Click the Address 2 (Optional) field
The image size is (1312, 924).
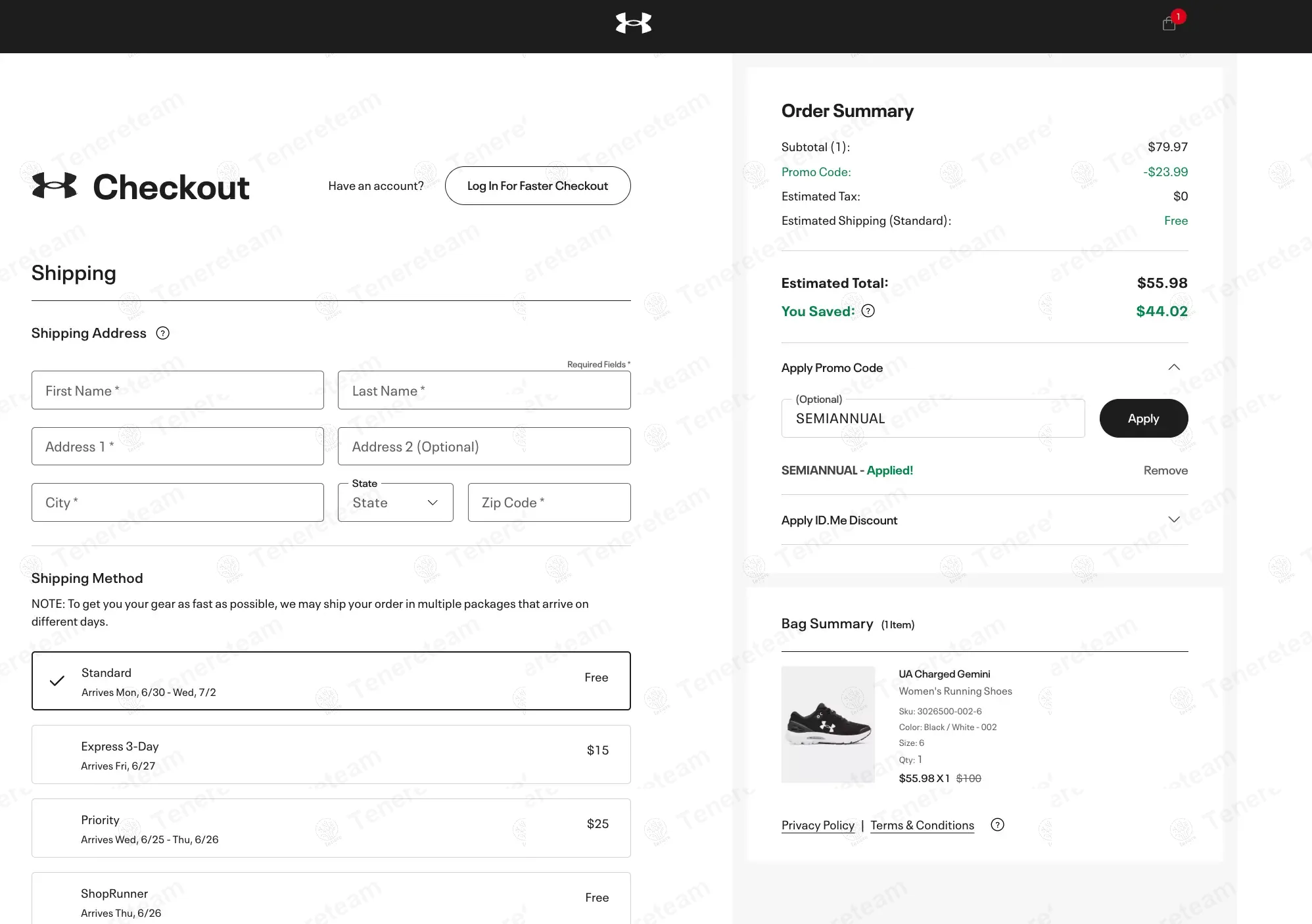point(484,447)
